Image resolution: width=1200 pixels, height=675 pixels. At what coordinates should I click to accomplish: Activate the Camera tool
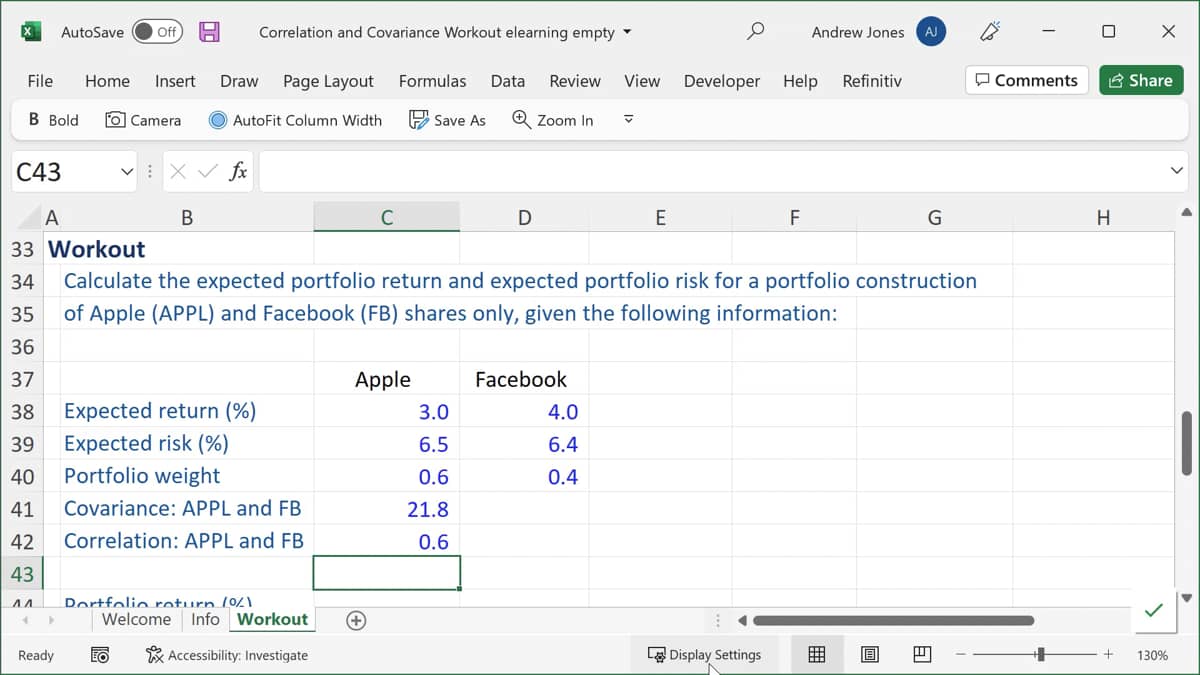(x=143, y=120)
